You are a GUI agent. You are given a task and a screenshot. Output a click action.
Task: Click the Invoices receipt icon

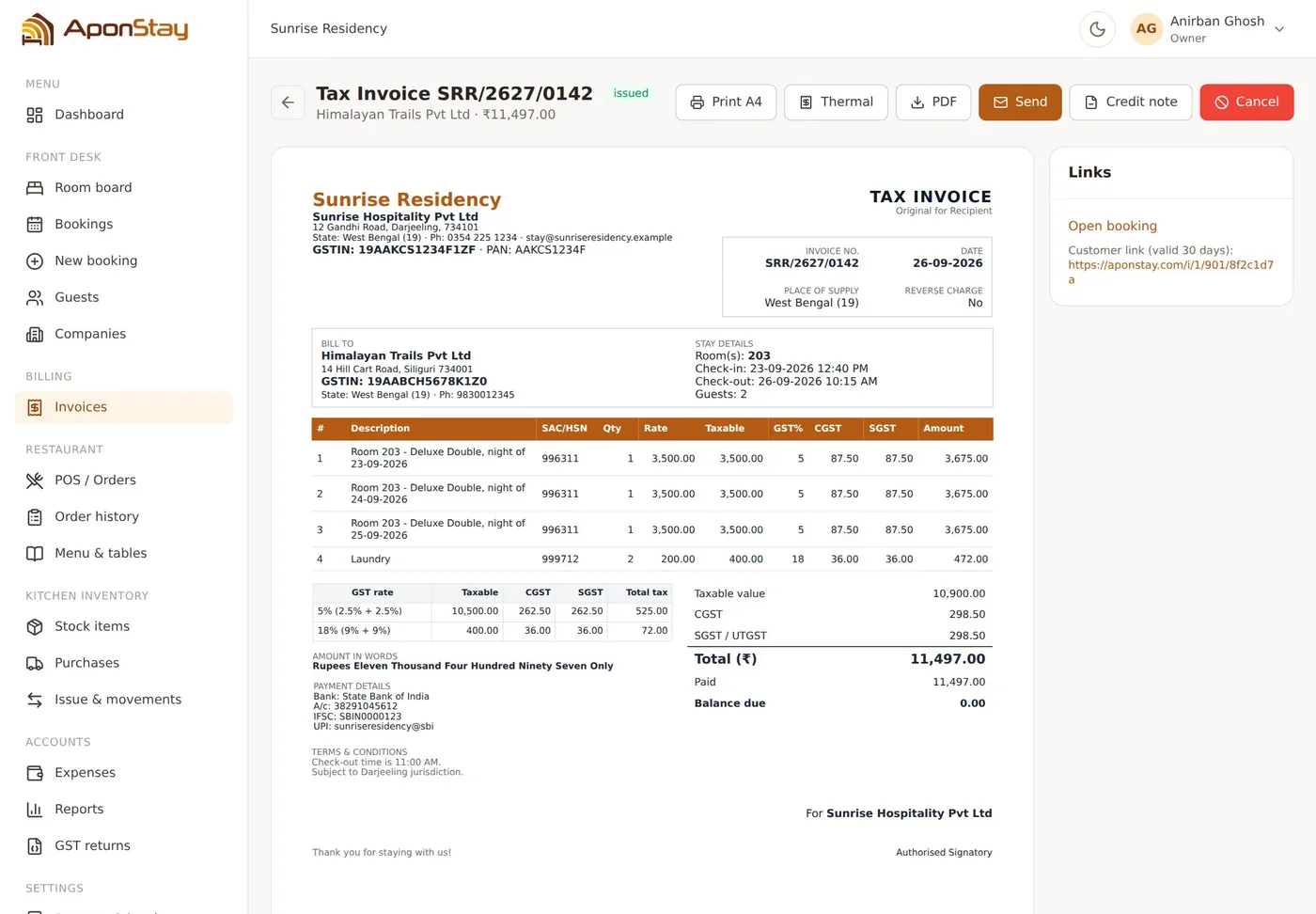coord(35,408)
